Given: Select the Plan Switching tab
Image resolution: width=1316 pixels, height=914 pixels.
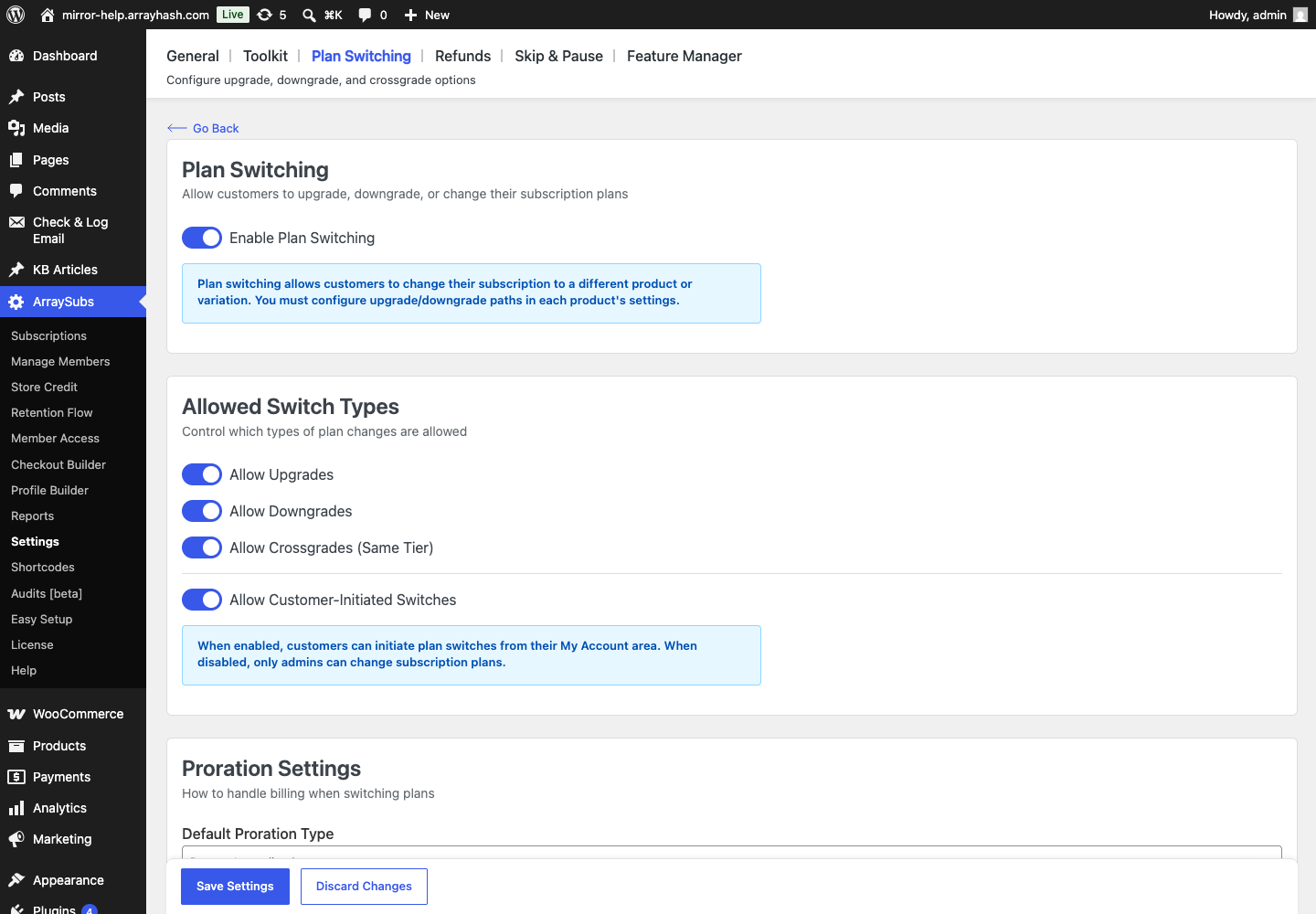Looking at the screenshot, I should click(361, 56).
